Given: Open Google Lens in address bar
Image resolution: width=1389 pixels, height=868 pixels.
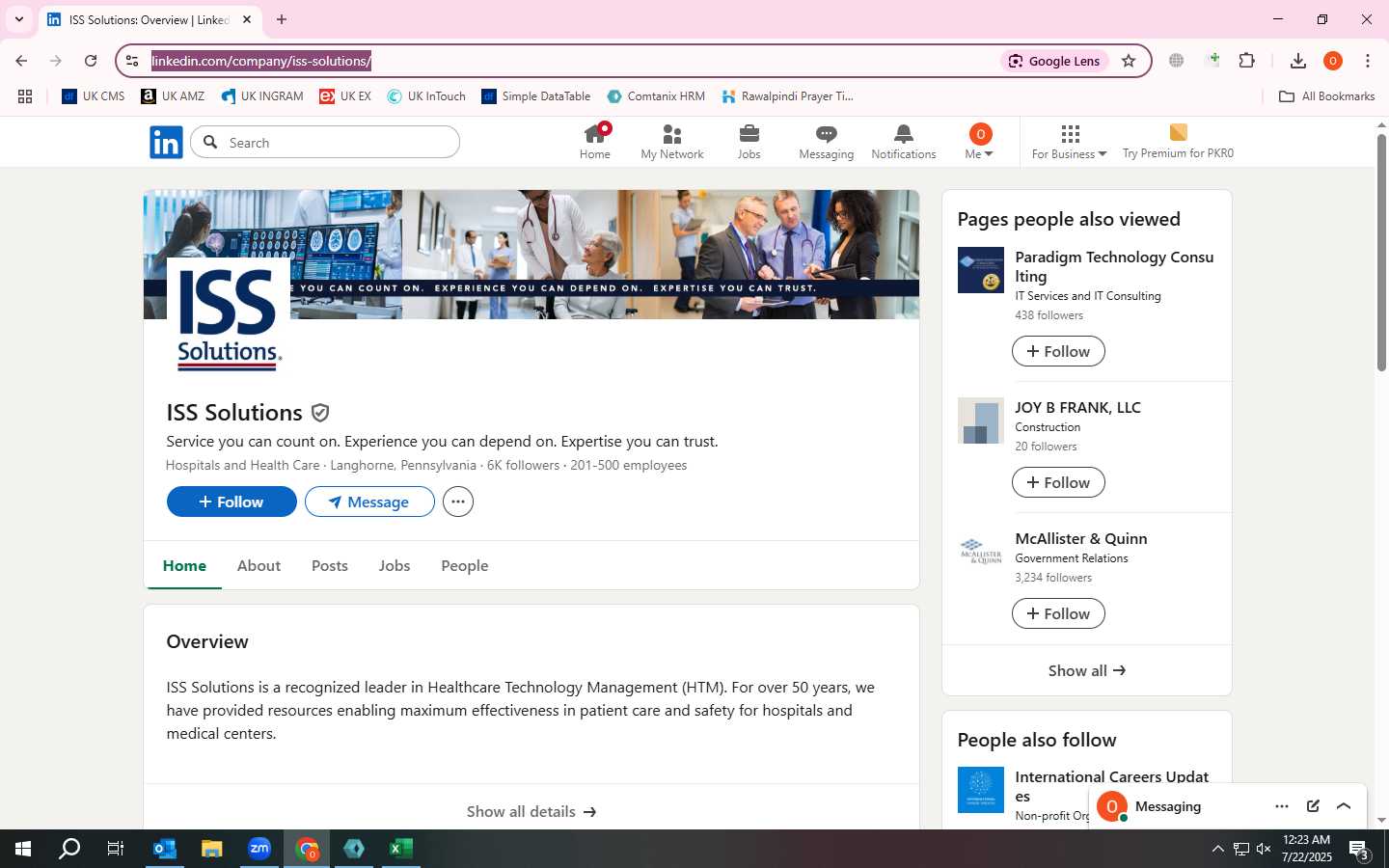Looking at the screenshot, I should click(x=1054, y=61).
